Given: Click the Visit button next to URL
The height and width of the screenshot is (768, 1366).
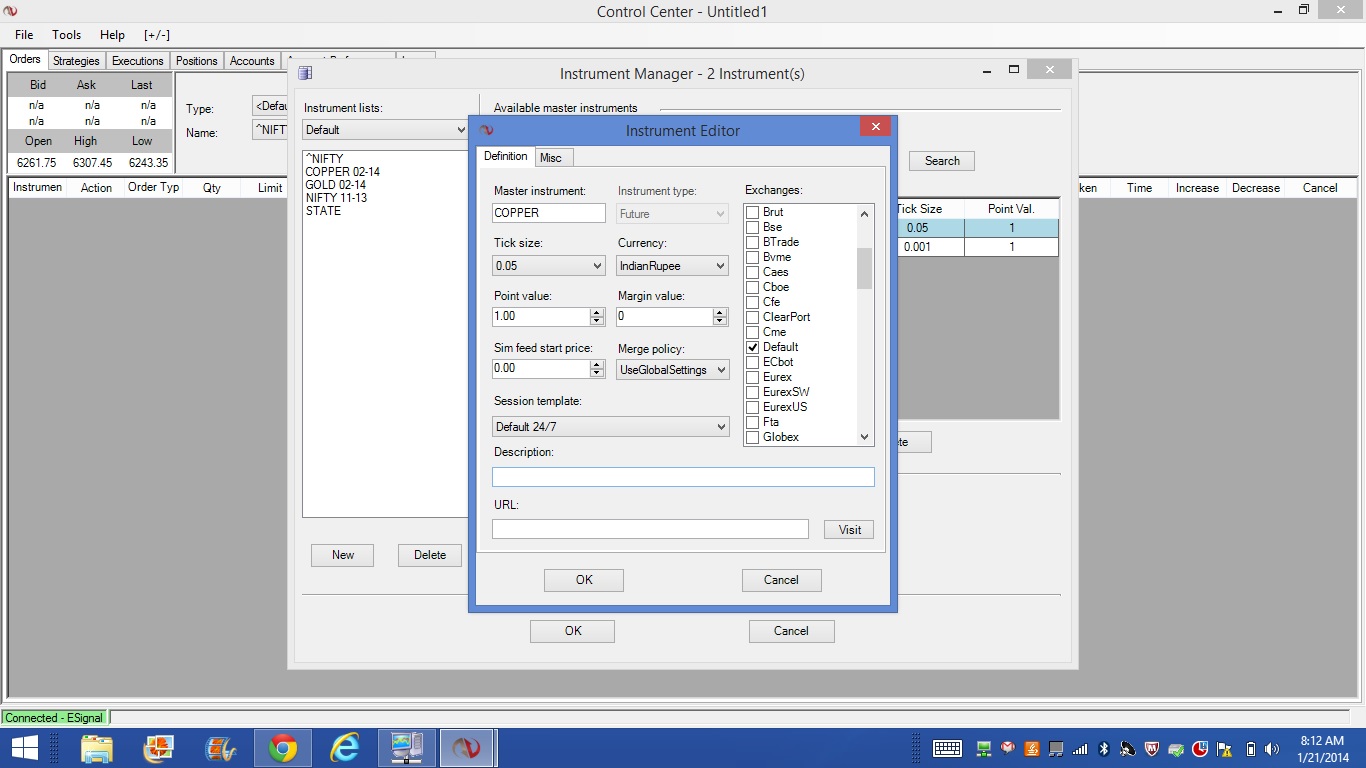Looking at the screenshot, I should [x=849, y=530].
